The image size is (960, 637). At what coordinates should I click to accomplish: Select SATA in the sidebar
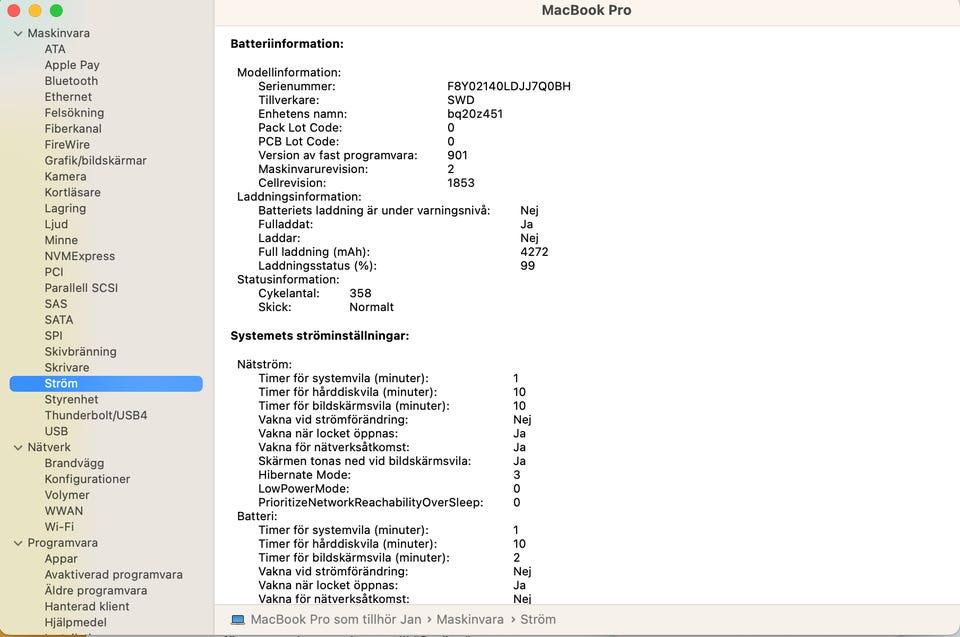point(59,320)
